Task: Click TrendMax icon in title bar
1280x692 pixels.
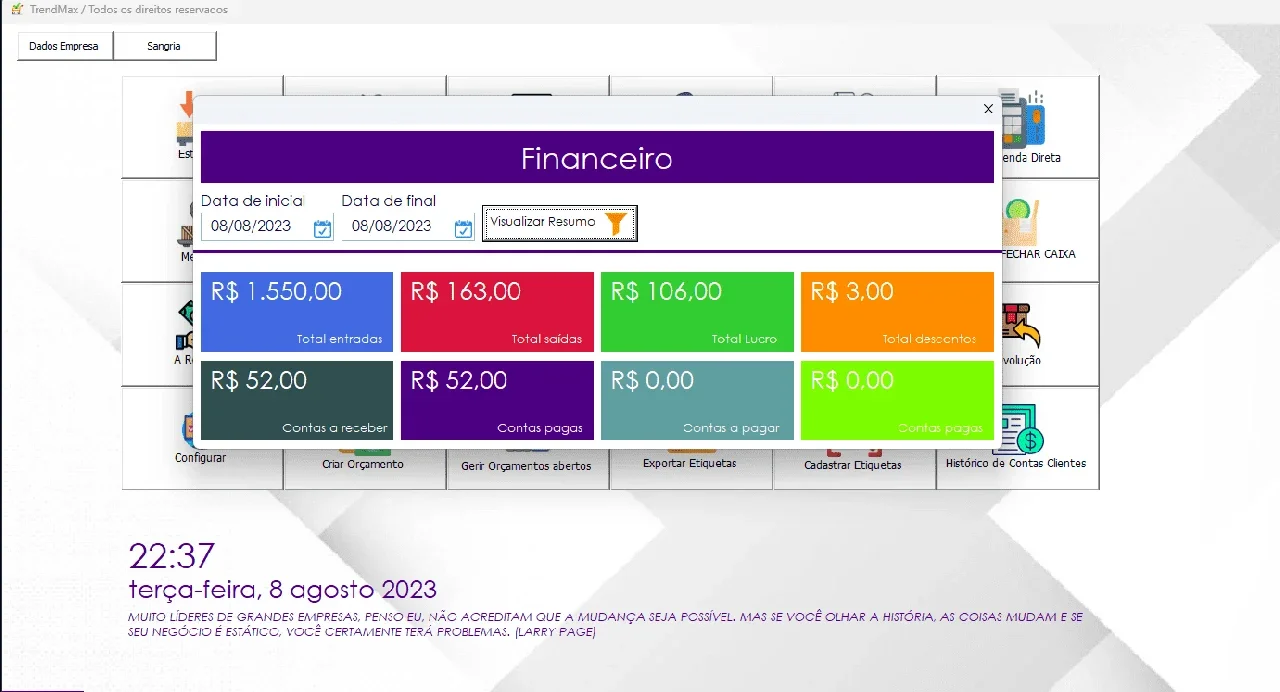Action: point(16,9)
